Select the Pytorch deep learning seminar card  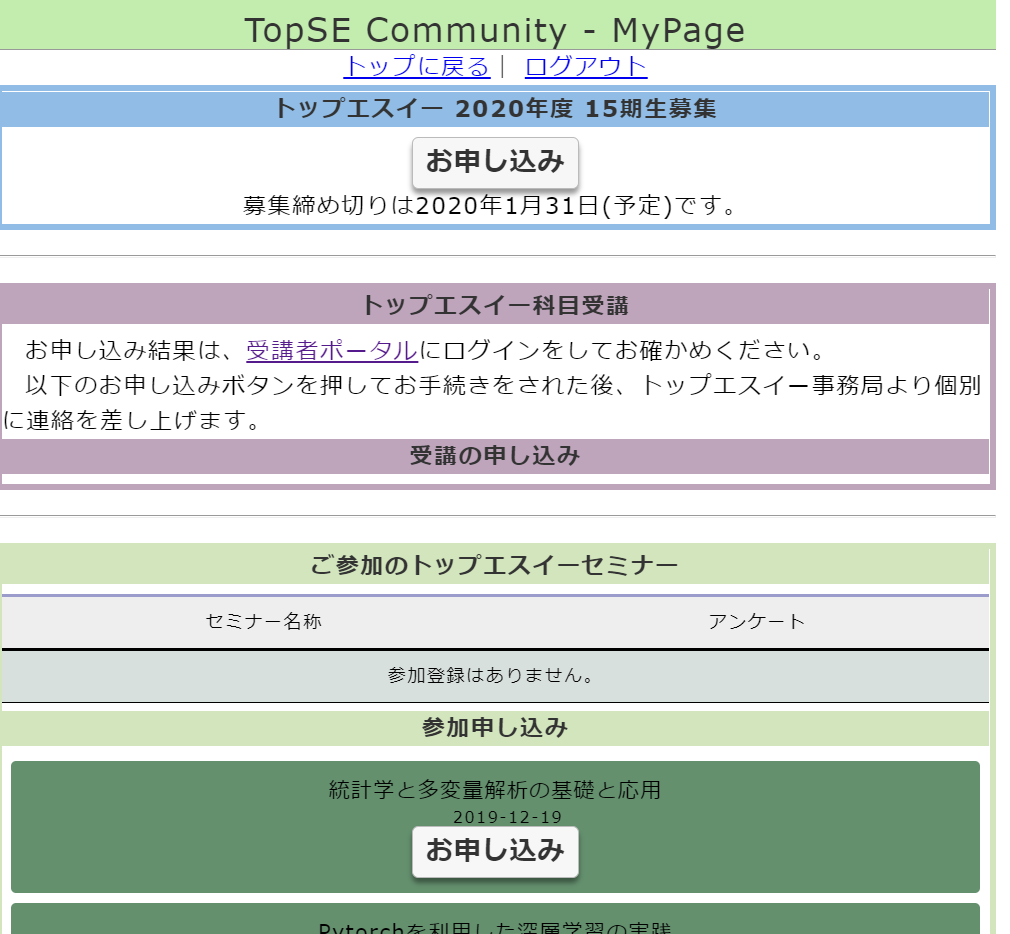click(495, 922)
